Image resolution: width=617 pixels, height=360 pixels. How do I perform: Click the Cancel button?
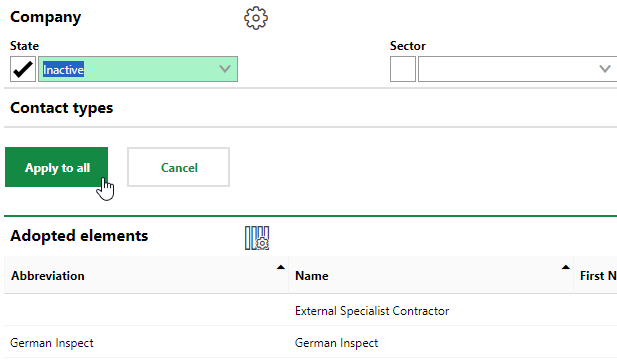(178, 167)
